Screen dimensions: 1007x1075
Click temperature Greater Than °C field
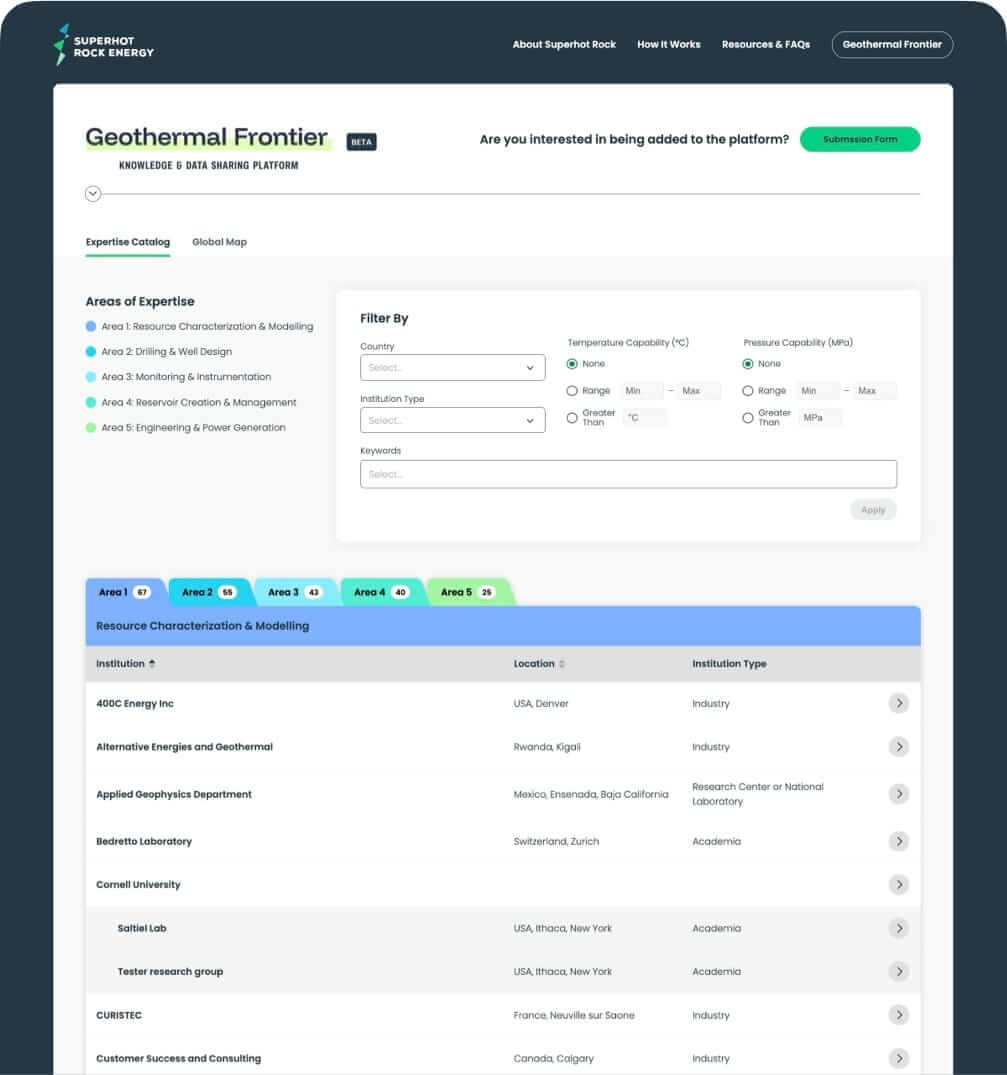tap(644, 418)
